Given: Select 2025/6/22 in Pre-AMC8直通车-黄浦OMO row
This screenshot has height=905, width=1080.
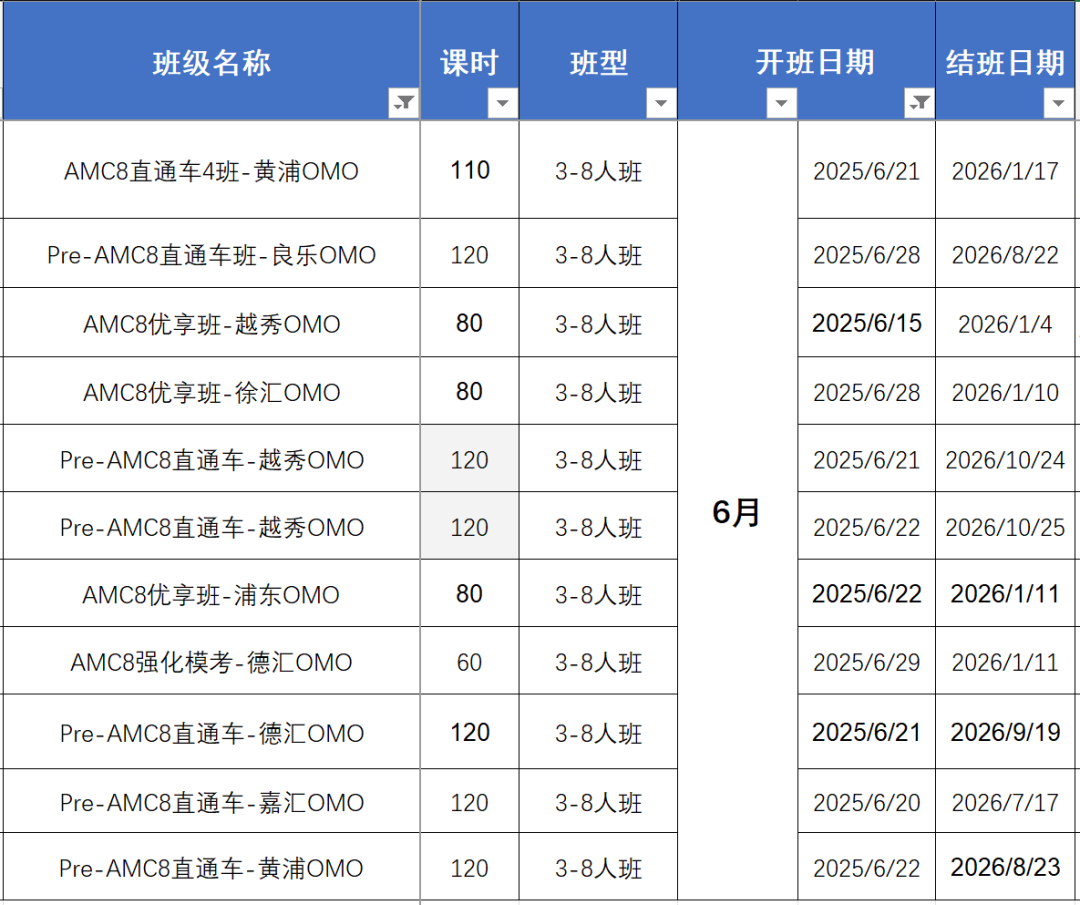Looking at the screenshot, I should [x=866, y=867].
